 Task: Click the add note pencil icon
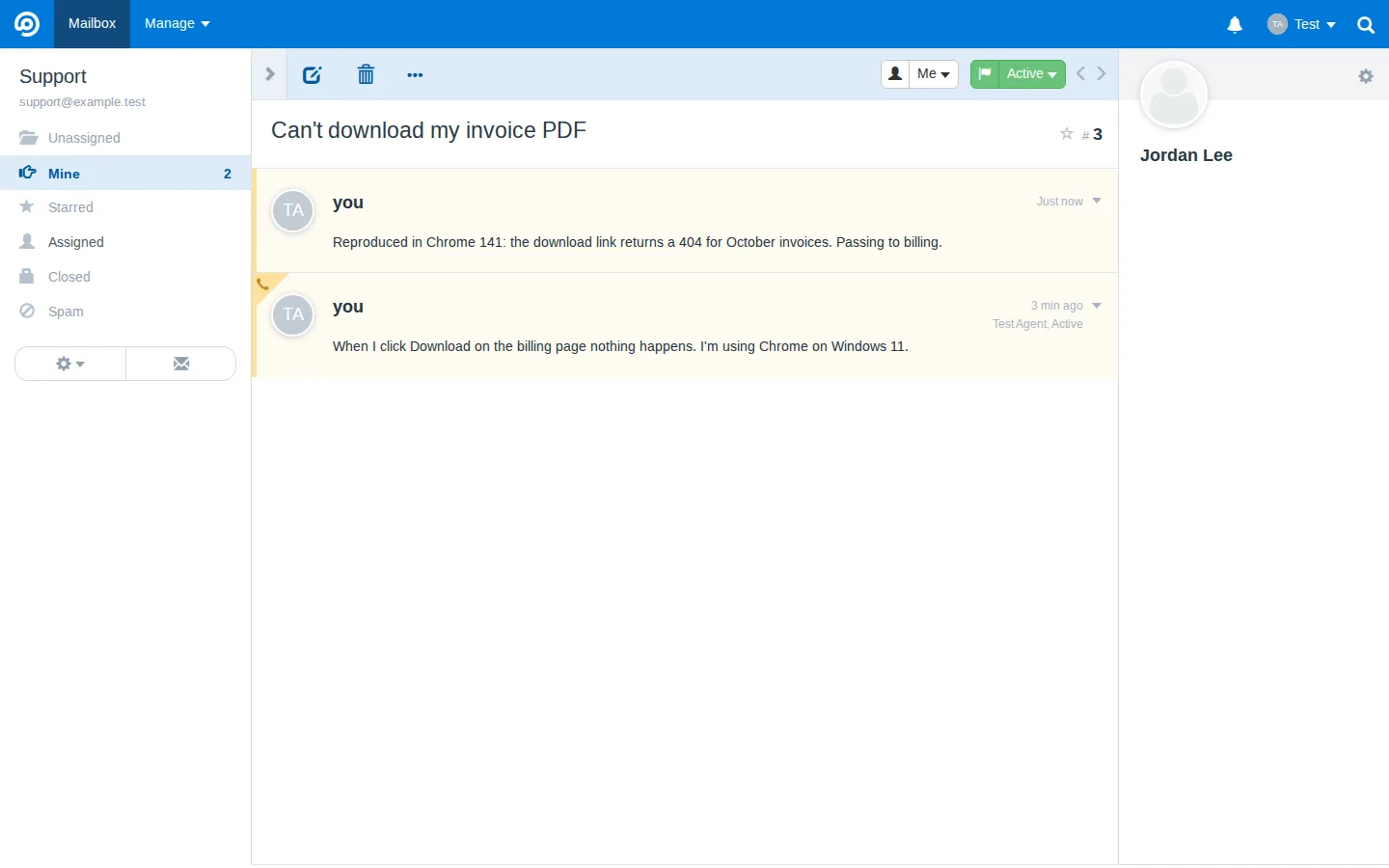[312, 74]
